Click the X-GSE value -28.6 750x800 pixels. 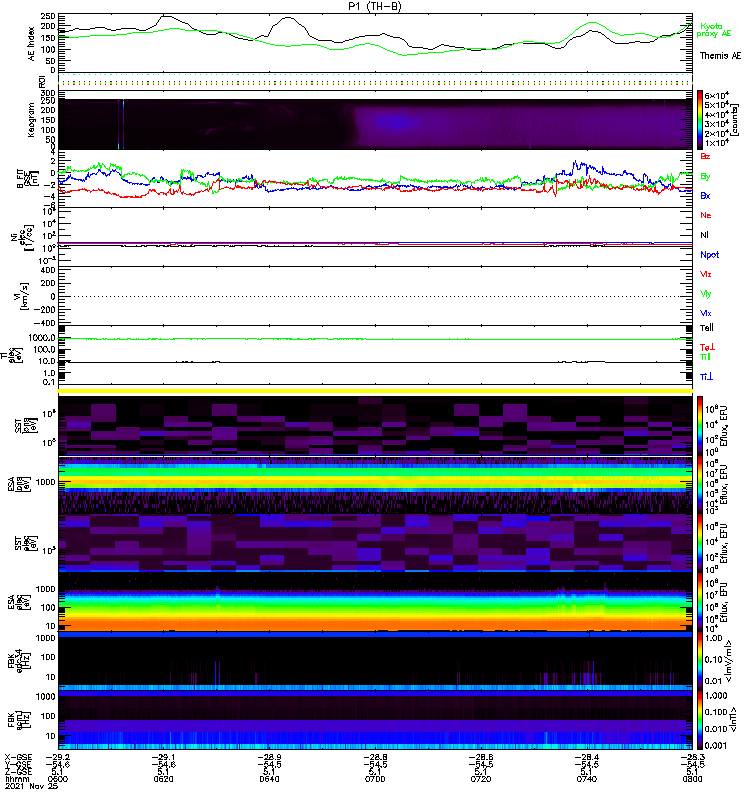481,757
